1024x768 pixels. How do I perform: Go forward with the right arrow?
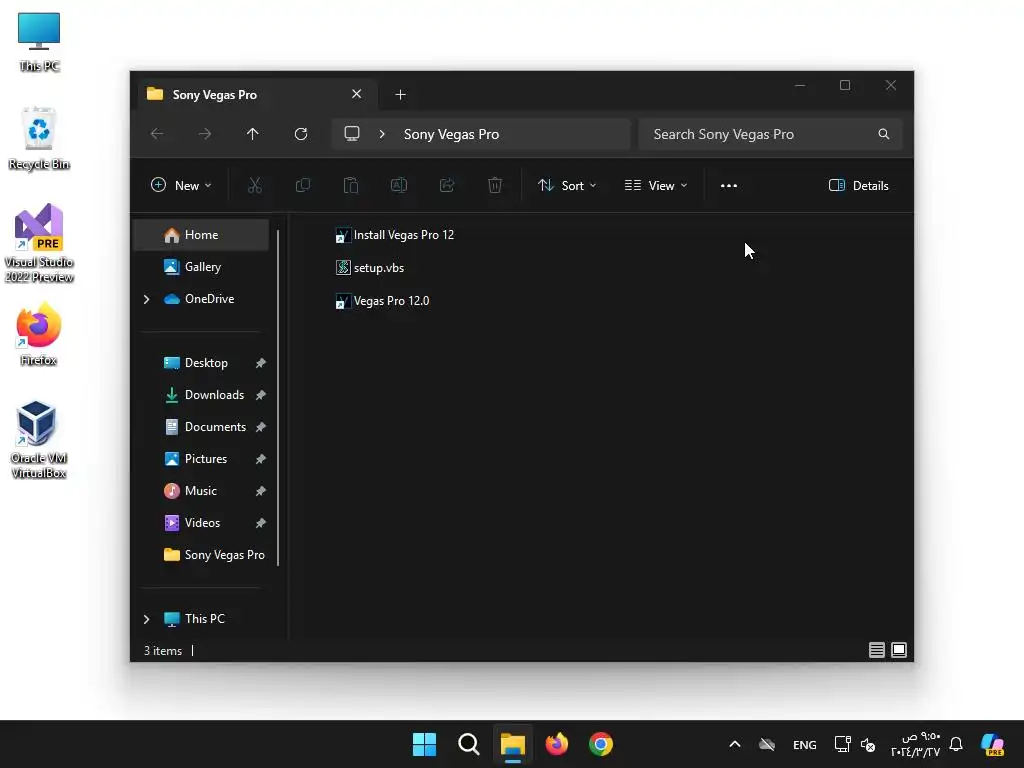coord(205,134)
